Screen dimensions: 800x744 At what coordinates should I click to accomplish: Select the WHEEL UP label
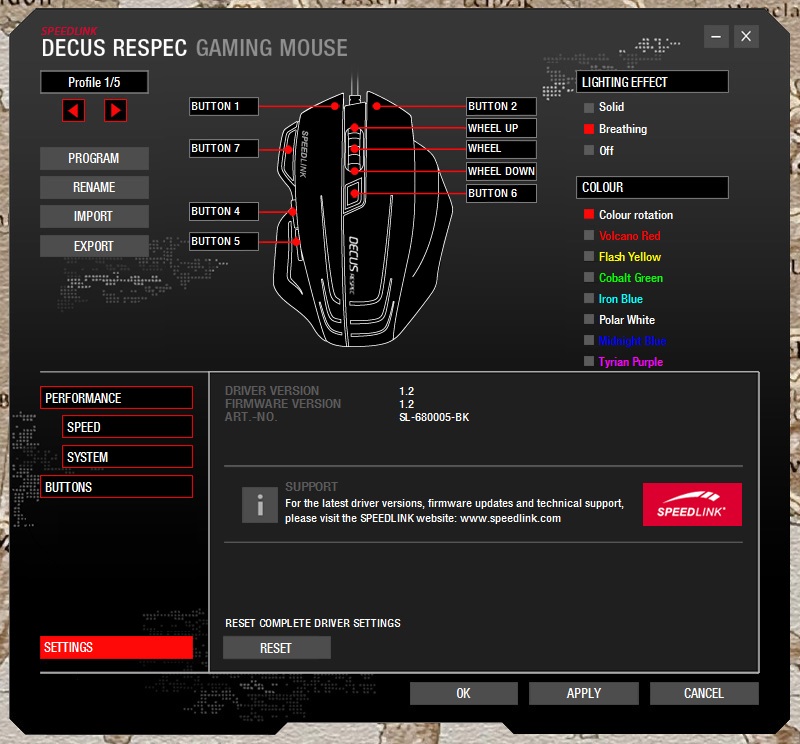[501, 128]
